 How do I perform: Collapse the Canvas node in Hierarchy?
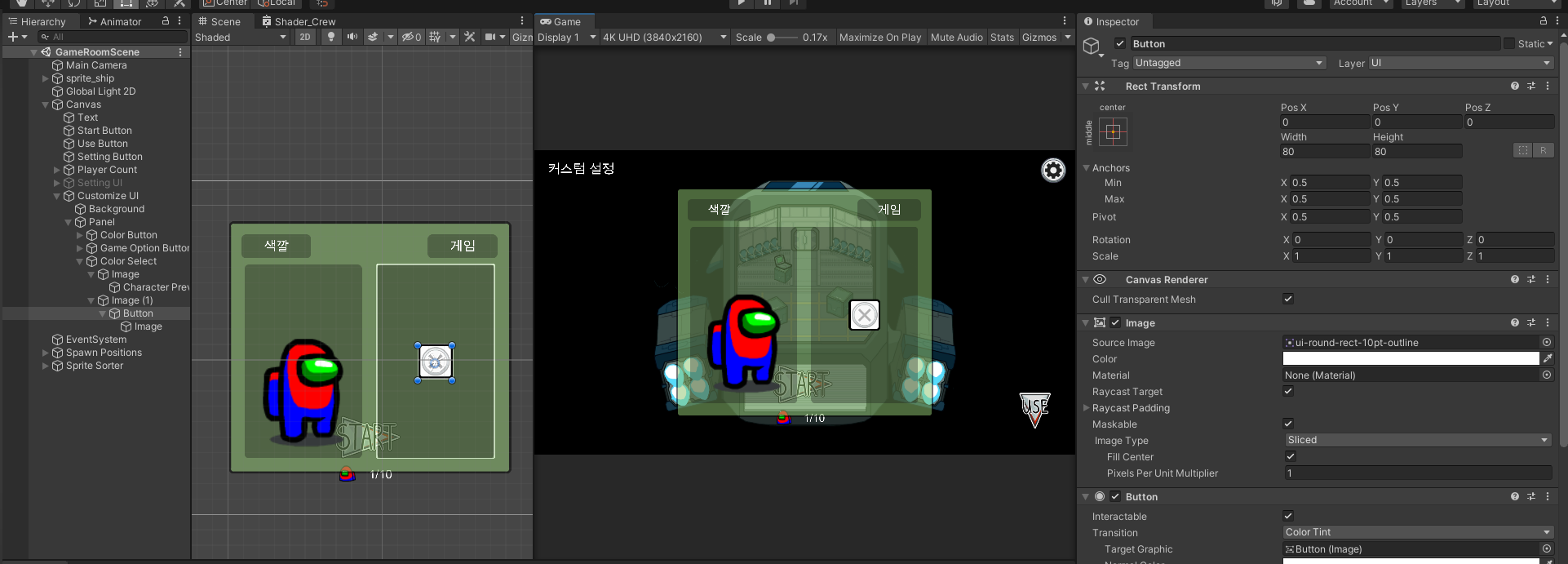pyautogui.click(x=46, y=104)
